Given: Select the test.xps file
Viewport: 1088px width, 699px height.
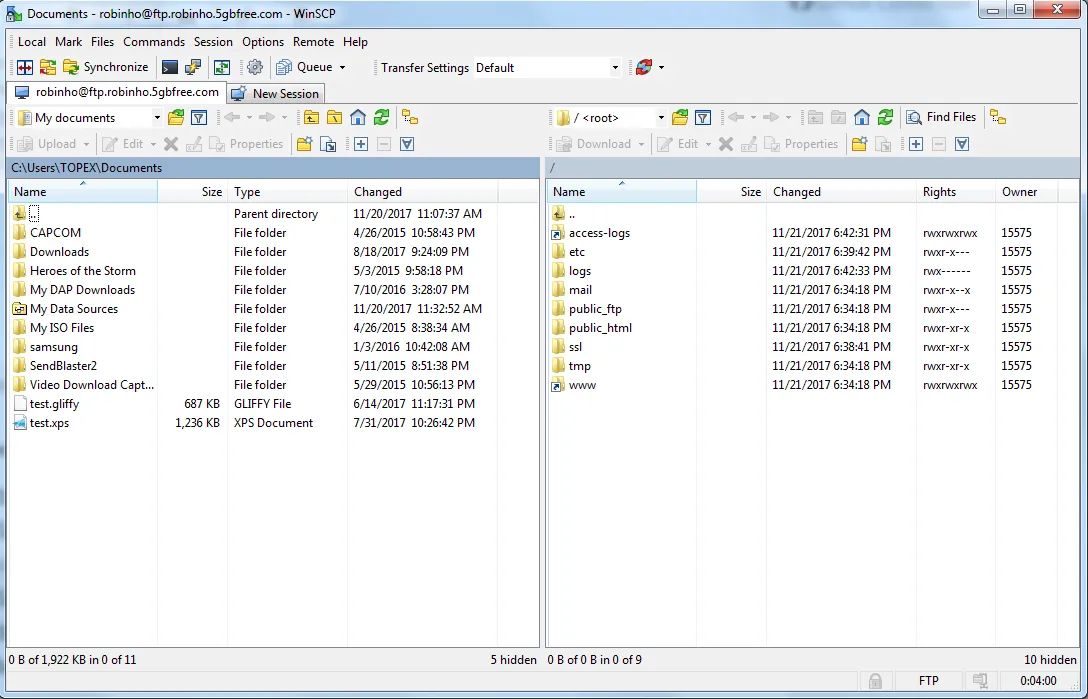Looking at the screenshot, I should coord(49,423).
